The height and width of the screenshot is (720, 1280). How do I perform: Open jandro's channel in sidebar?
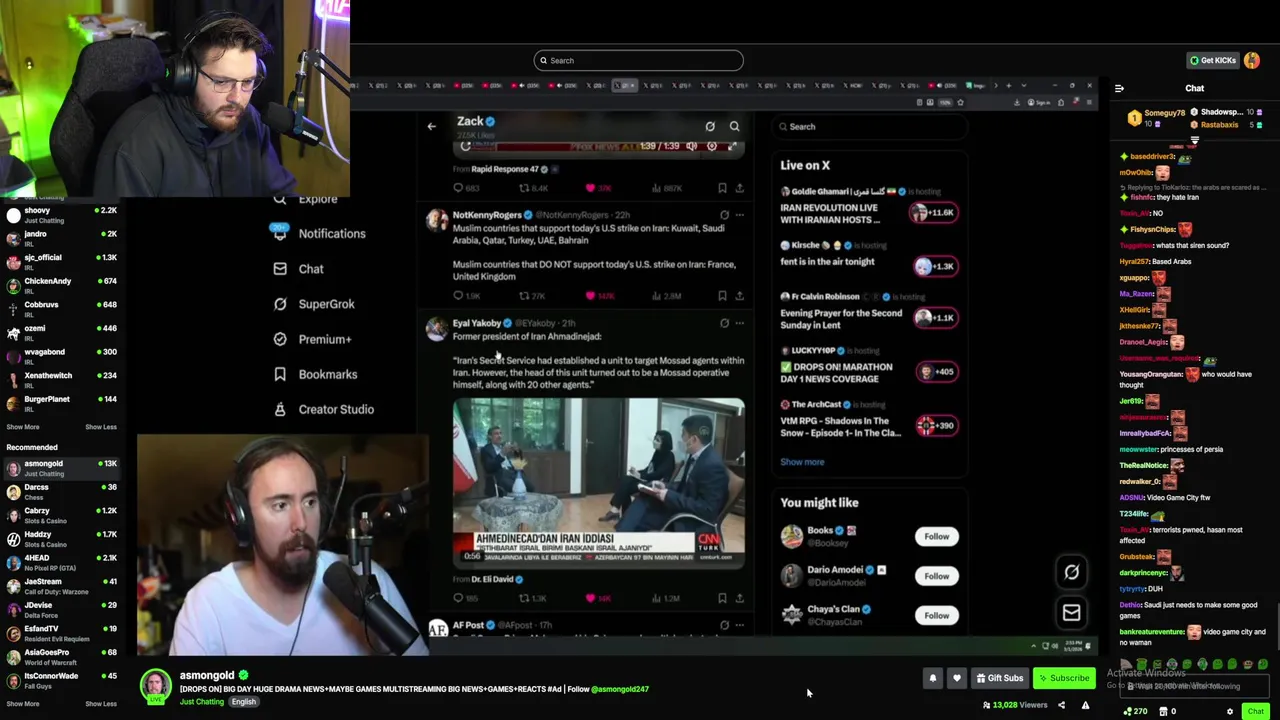pyautogui.click(x=60, y=238)
